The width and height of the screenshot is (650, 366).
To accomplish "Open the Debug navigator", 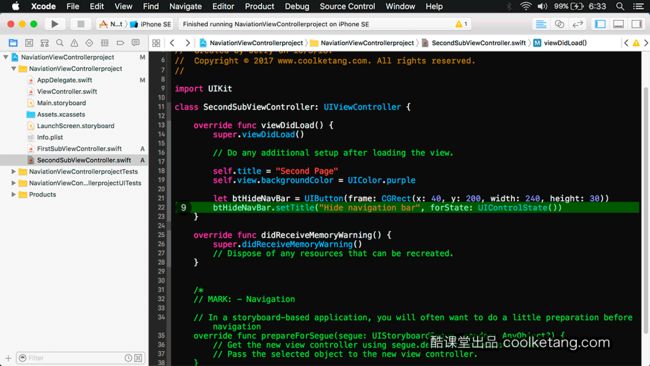I will [x=104, y=43].
